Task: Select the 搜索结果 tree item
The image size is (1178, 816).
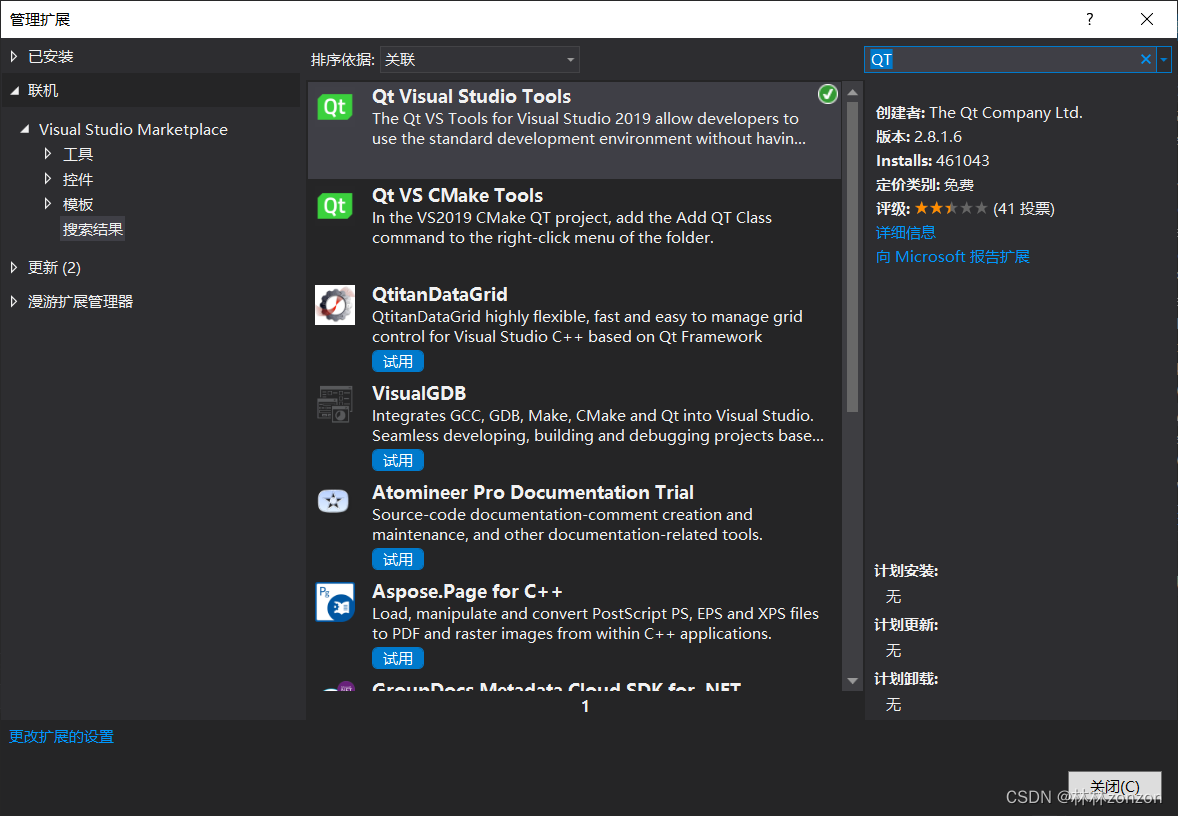Action: pyautogui.click(x=92, y=229)
